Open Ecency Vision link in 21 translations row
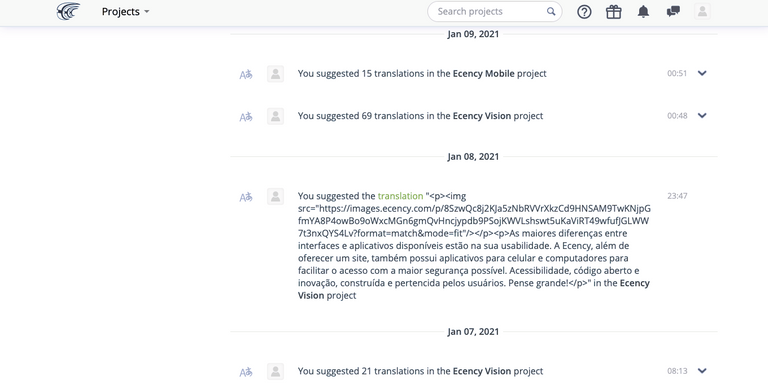 [x=481, y=371]
